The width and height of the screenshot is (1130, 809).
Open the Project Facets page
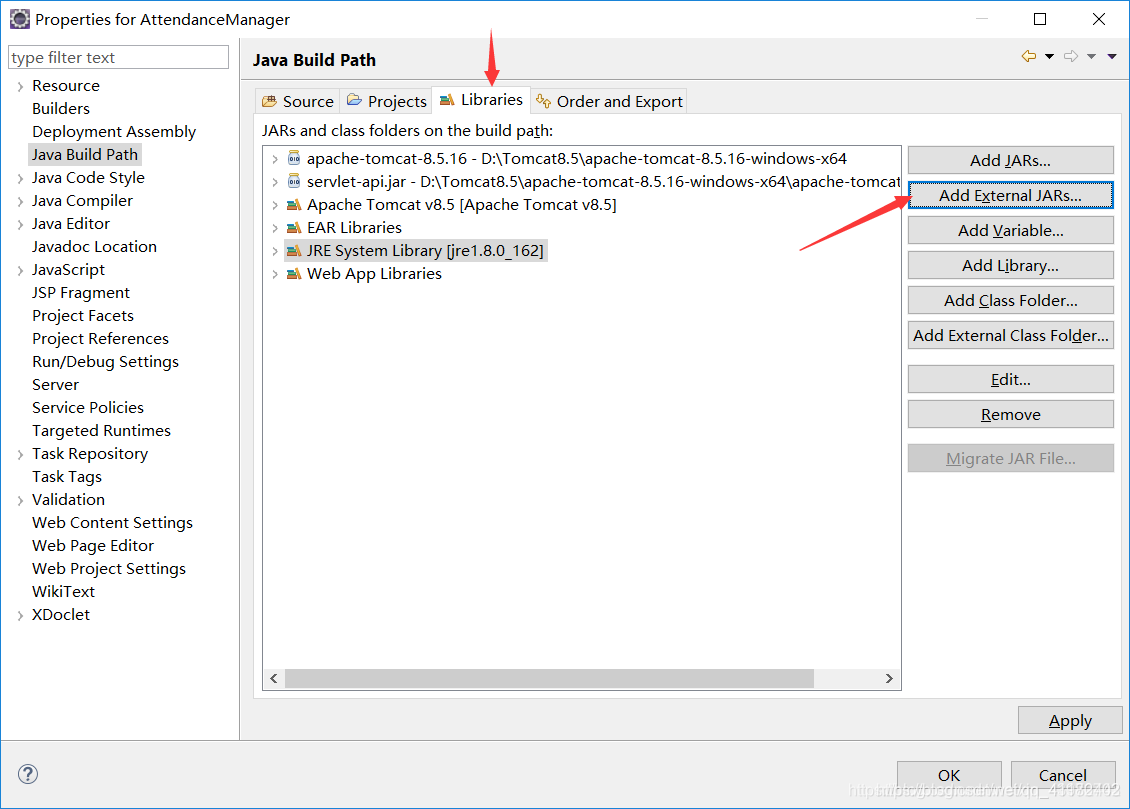pos(83,316)
